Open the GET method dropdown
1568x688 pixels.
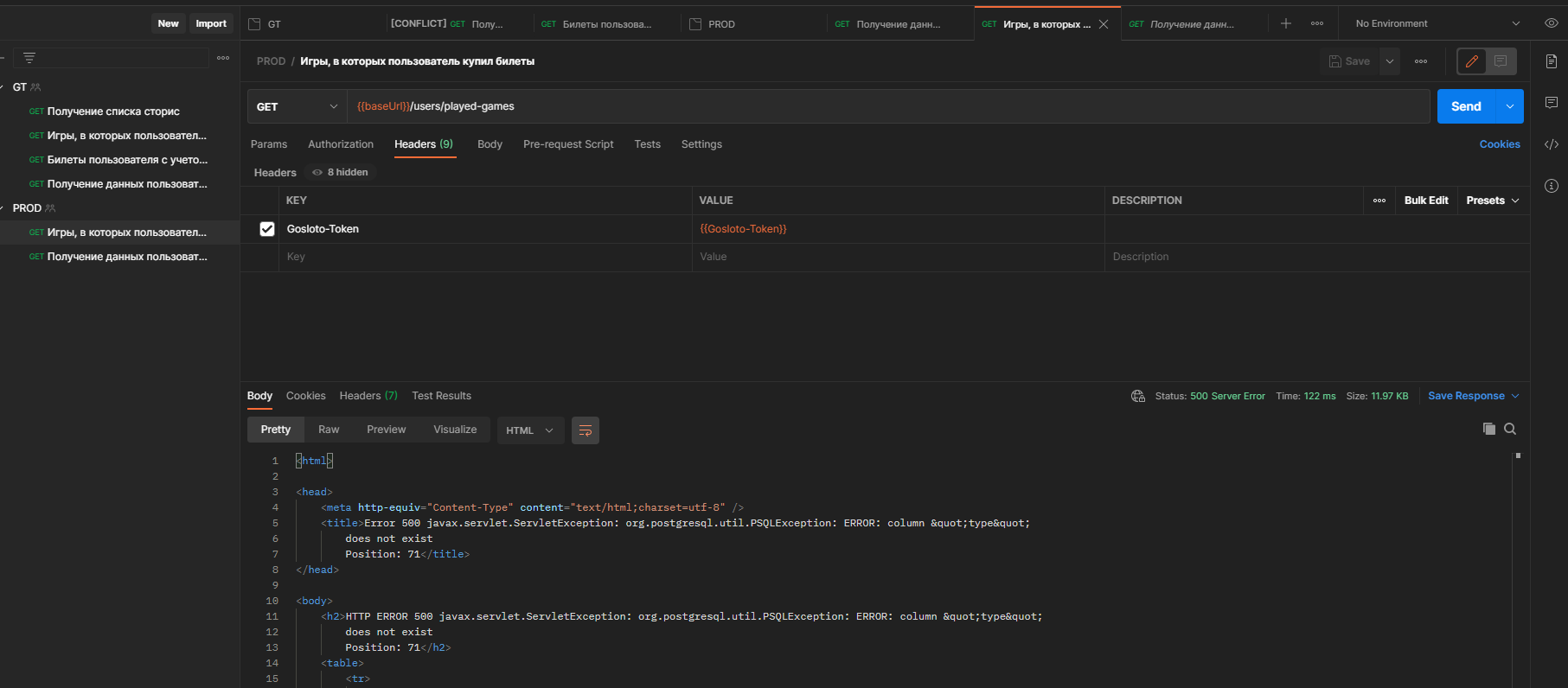click(297, 106)
